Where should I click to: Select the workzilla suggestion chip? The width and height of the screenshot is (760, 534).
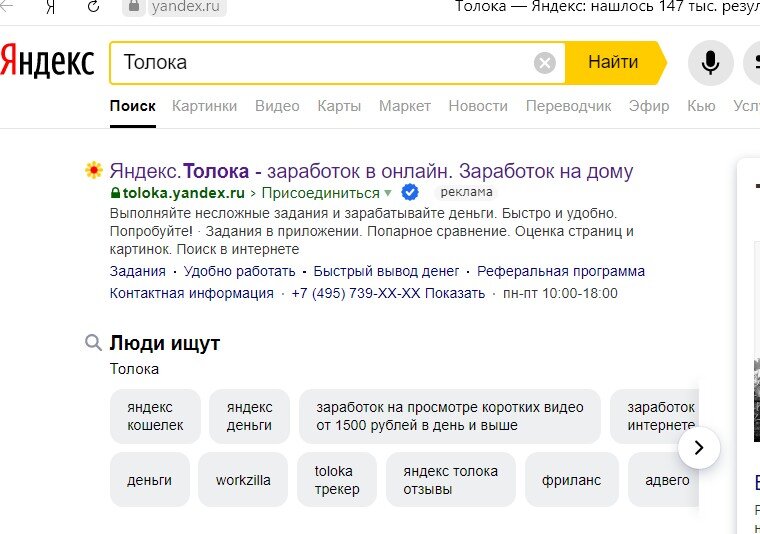click(243, 480)
